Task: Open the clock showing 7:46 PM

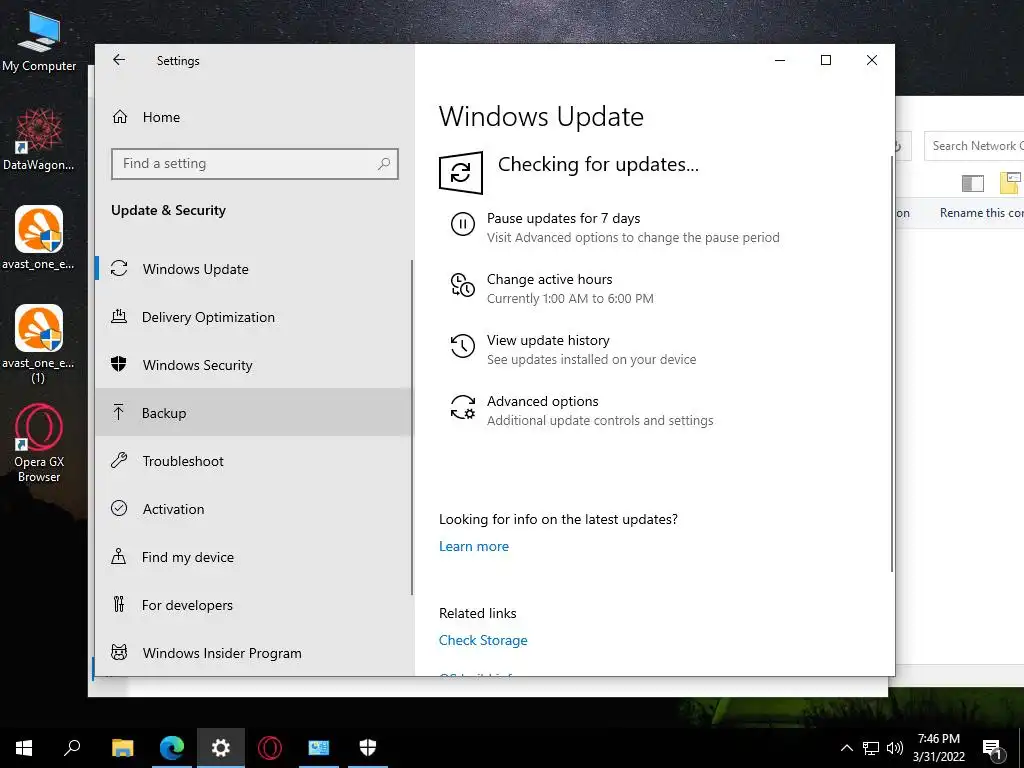Action: coord(938,748)
